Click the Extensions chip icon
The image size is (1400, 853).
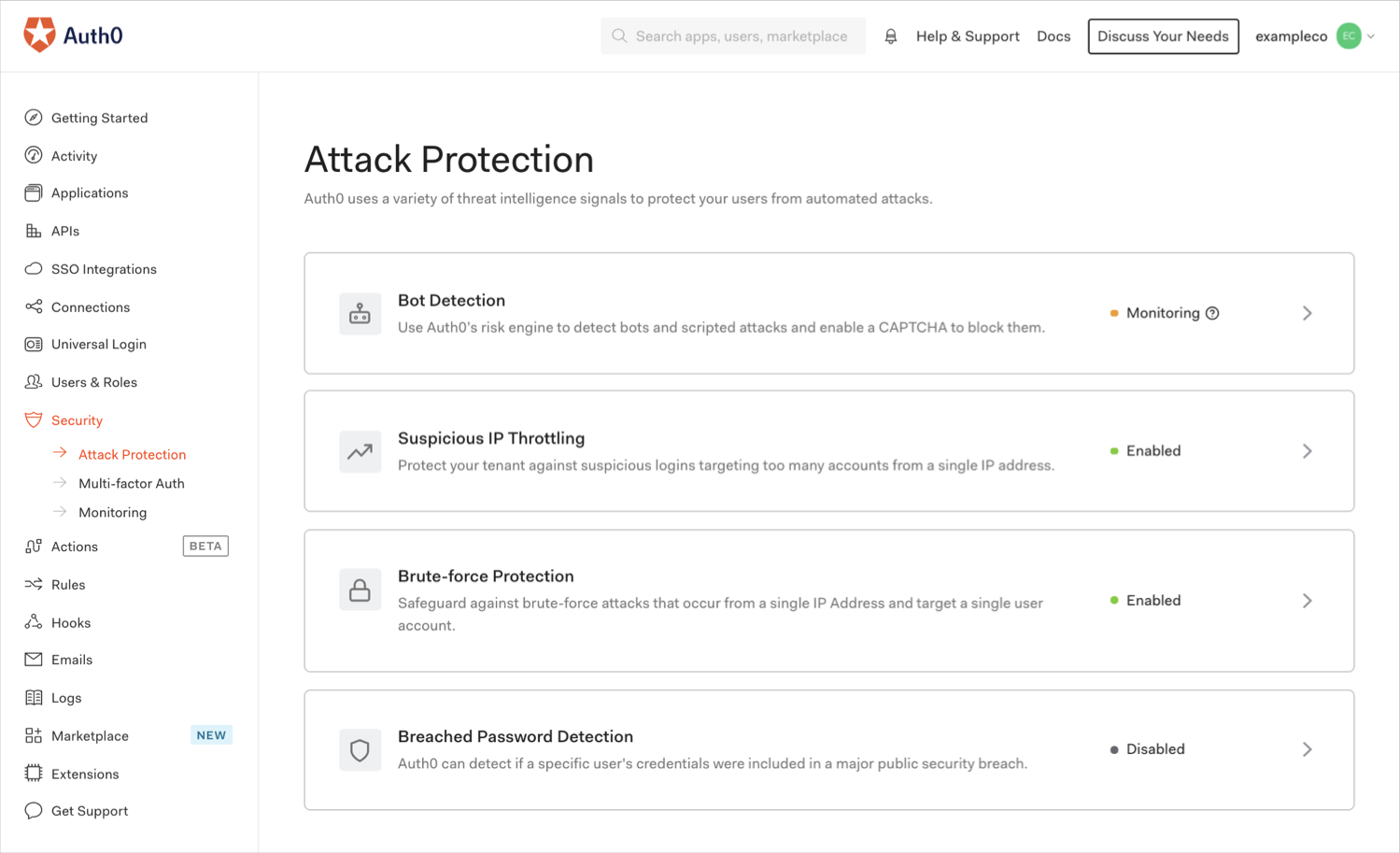[34, 774]
